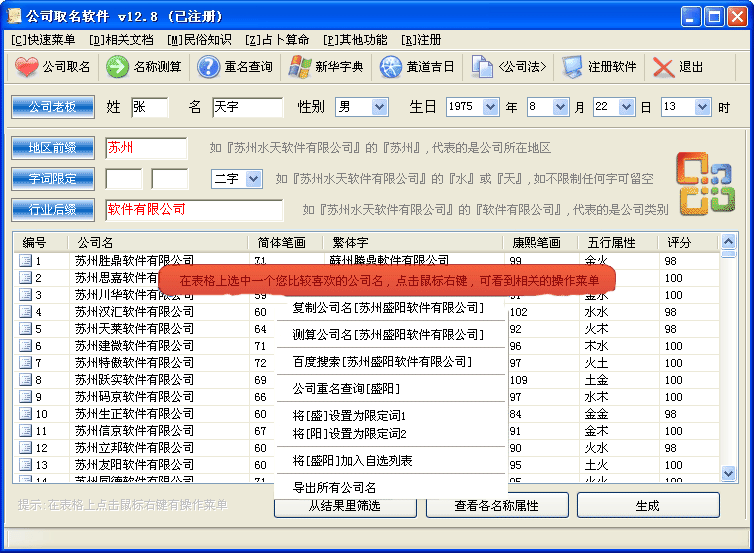Click the 苏州 region prefix field
754x553 pixels.
146,148
